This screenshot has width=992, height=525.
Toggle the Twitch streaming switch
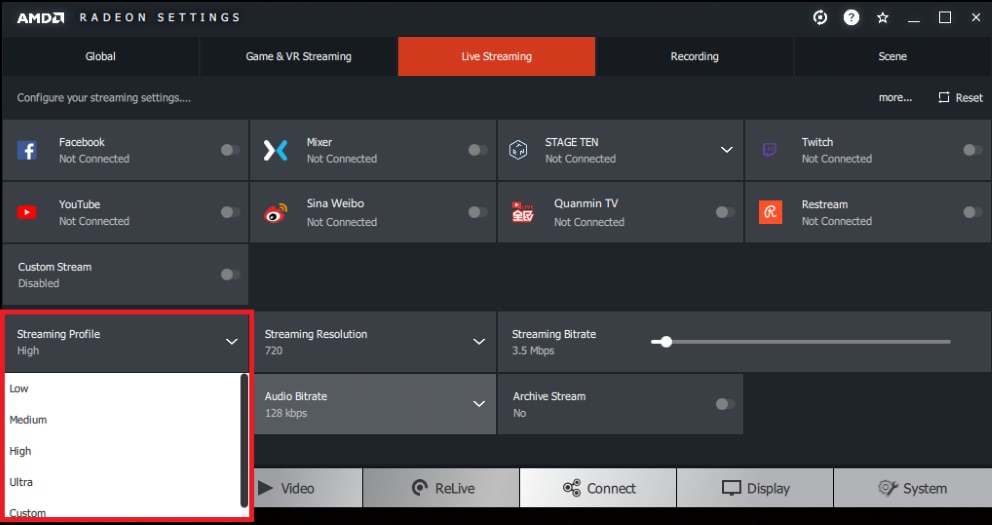(972, 150)
